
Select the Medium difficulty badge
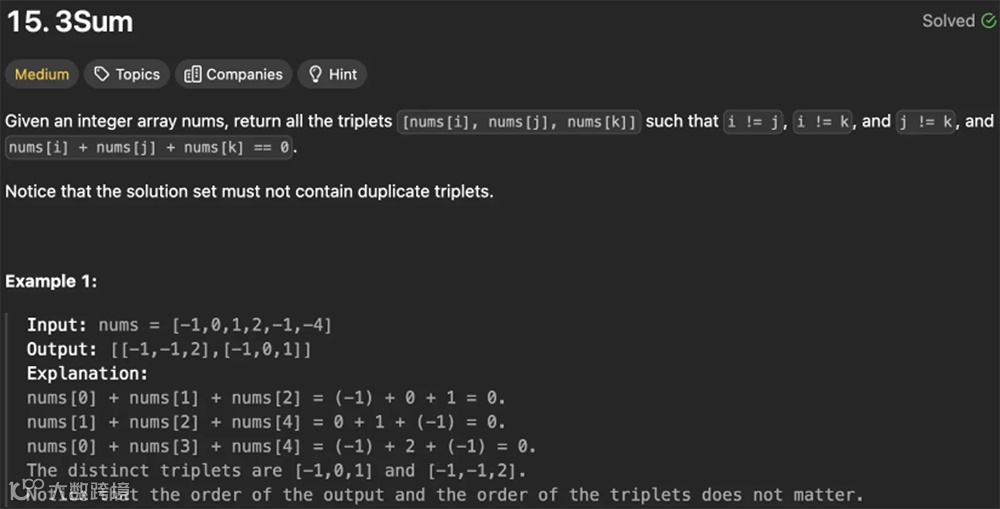click(42, 74)
